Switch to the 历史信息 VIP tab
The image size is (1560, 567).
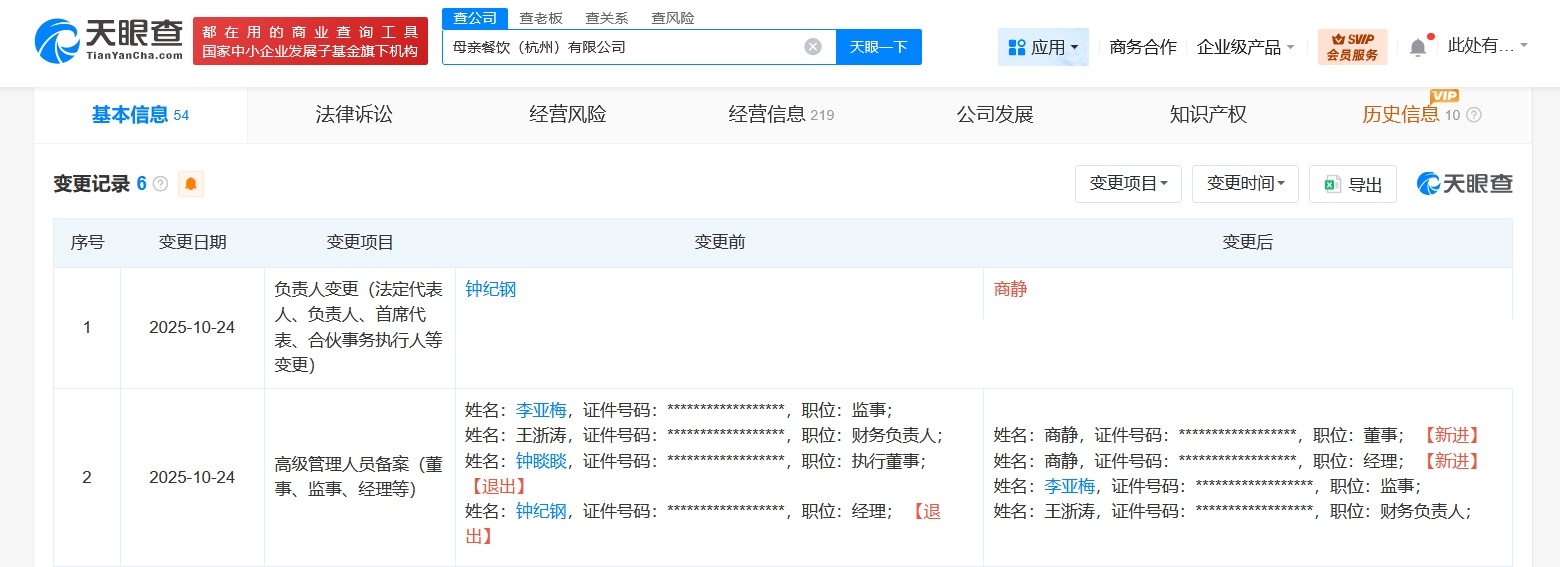point(1411,115)
